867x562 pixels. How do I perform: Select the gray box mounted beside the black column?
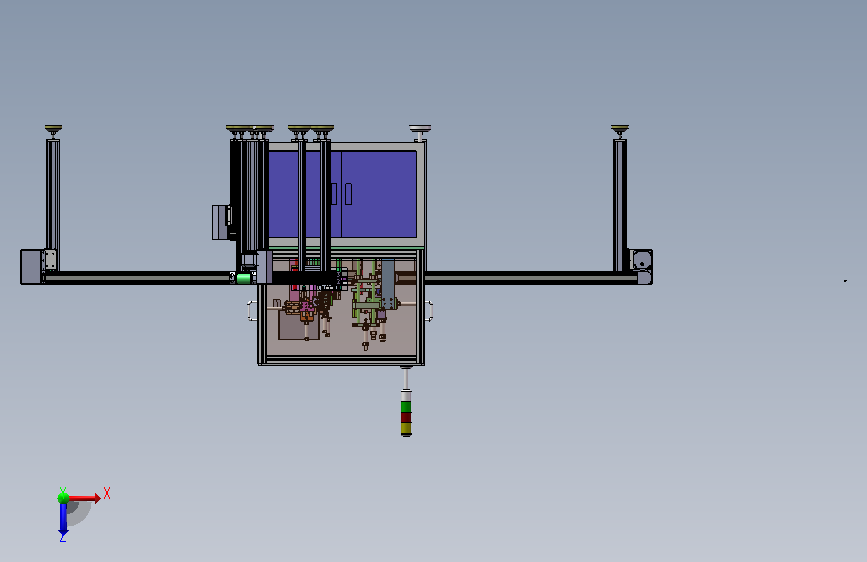tap(221, 222)
